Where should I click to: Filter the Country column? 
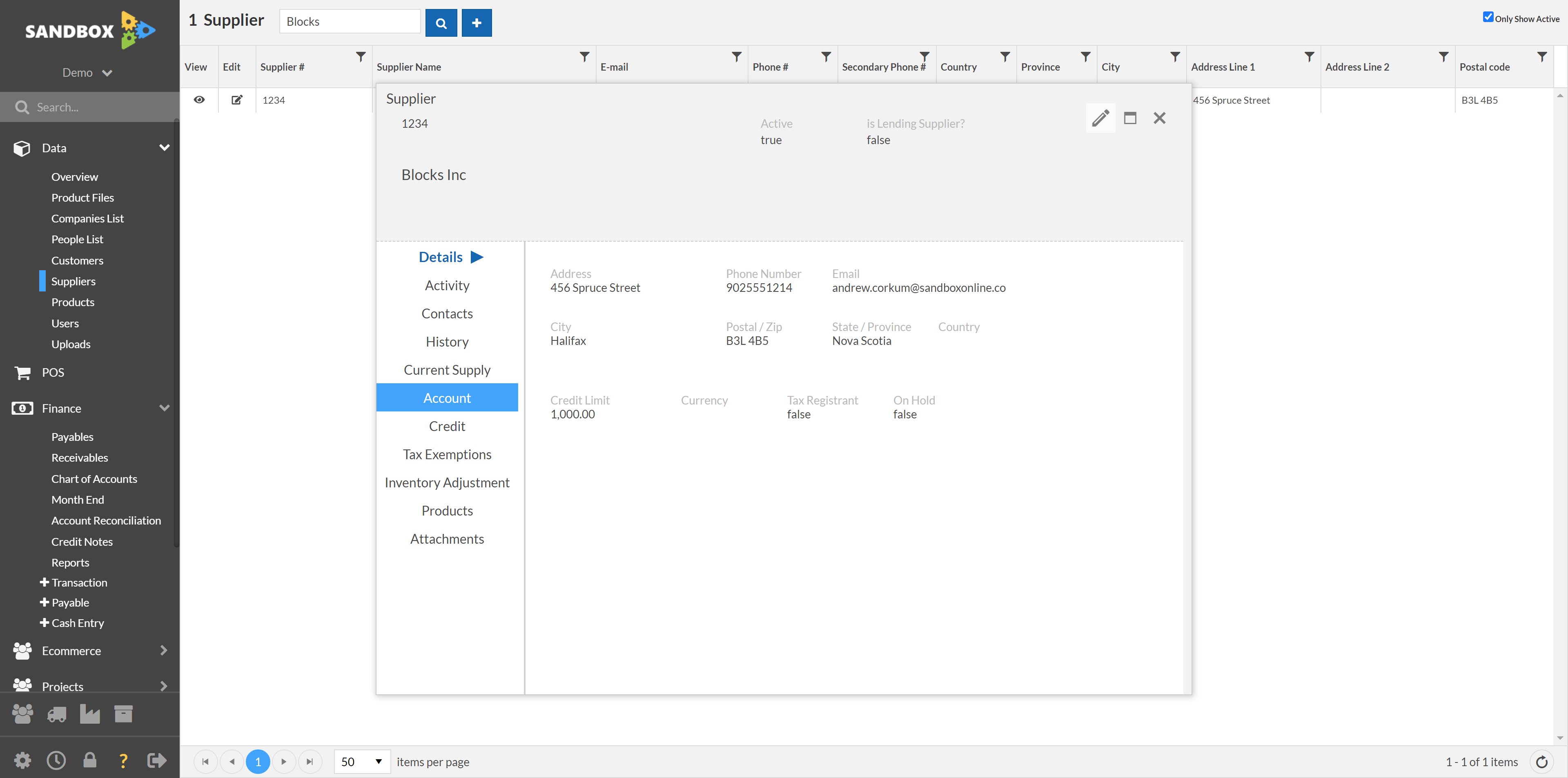tap(1005, 57)
